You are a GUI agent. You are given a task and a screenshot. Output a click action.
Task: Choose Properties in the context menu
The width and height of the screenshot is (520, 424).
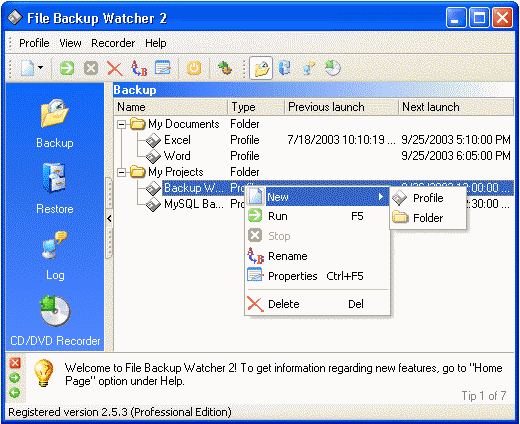click(317, 276)
